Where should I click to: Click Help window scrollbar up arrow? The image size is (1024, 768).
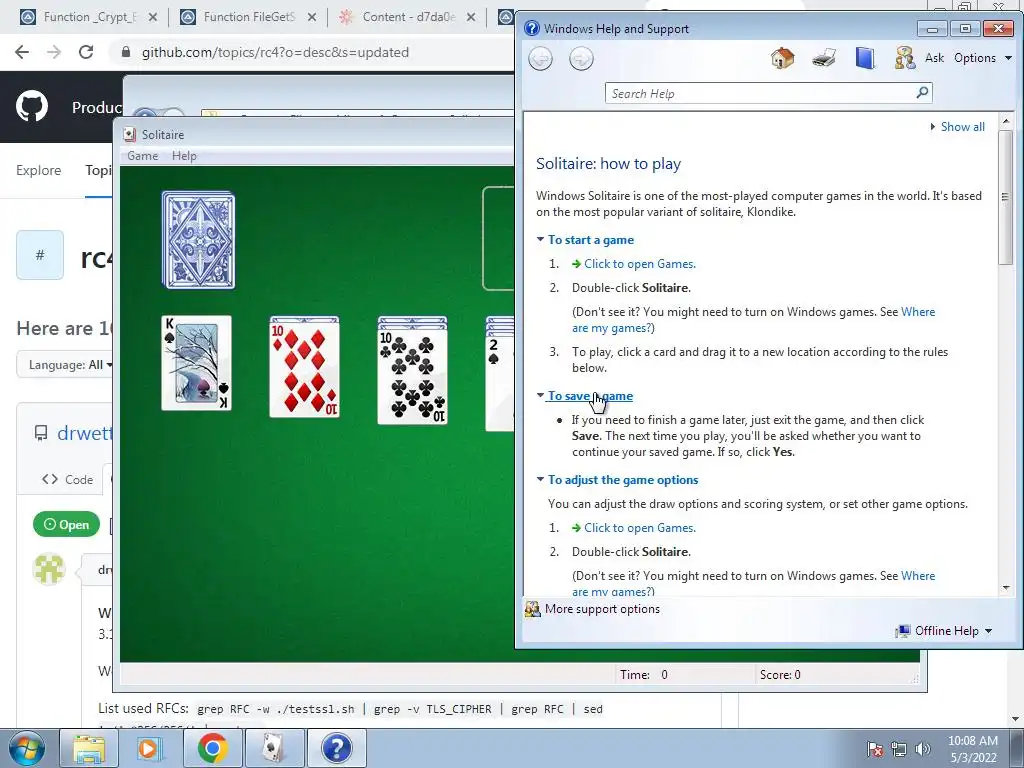pos(1006,121)
